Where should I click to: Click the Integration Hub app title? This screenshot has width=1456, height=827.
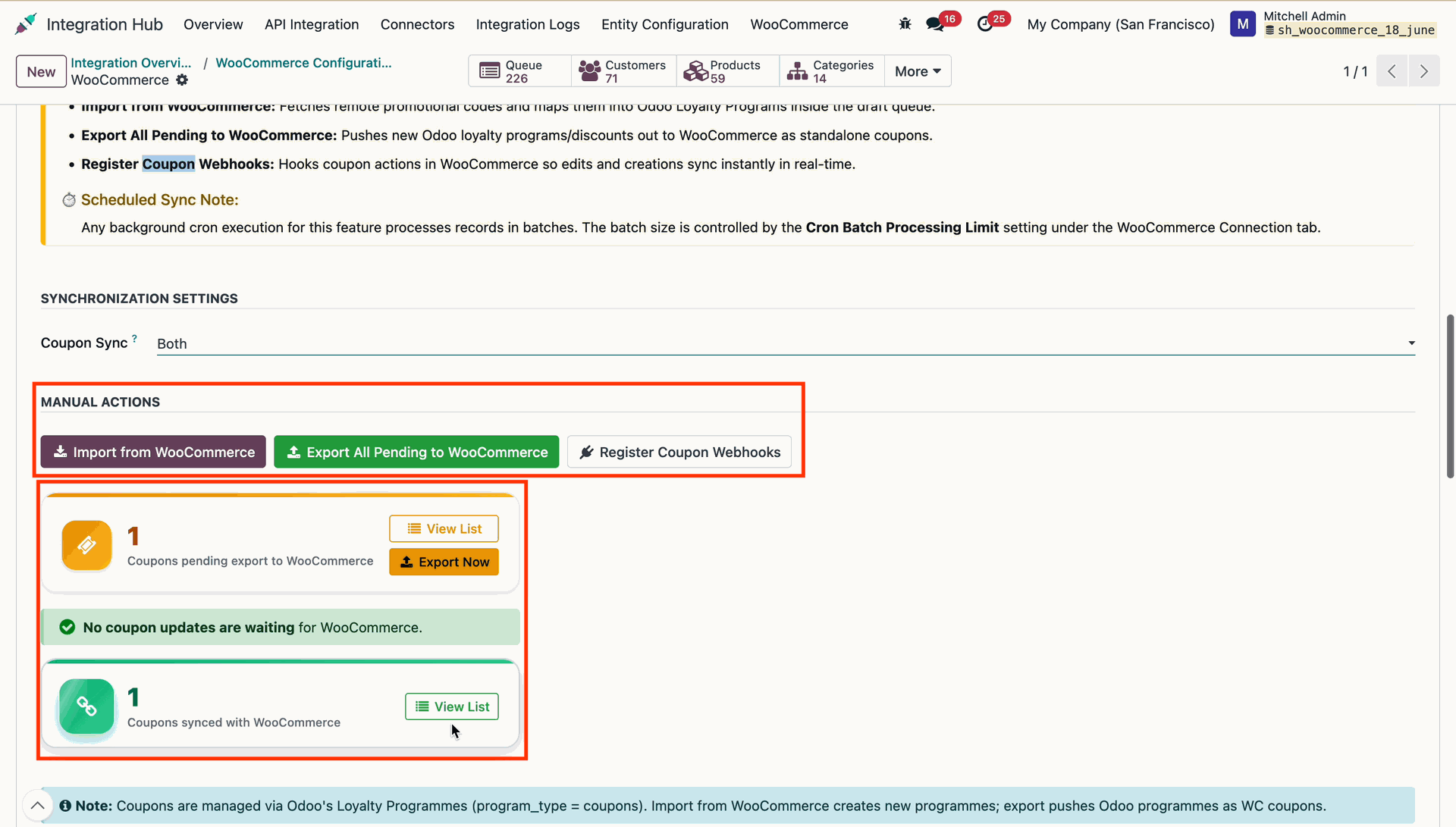105,24
